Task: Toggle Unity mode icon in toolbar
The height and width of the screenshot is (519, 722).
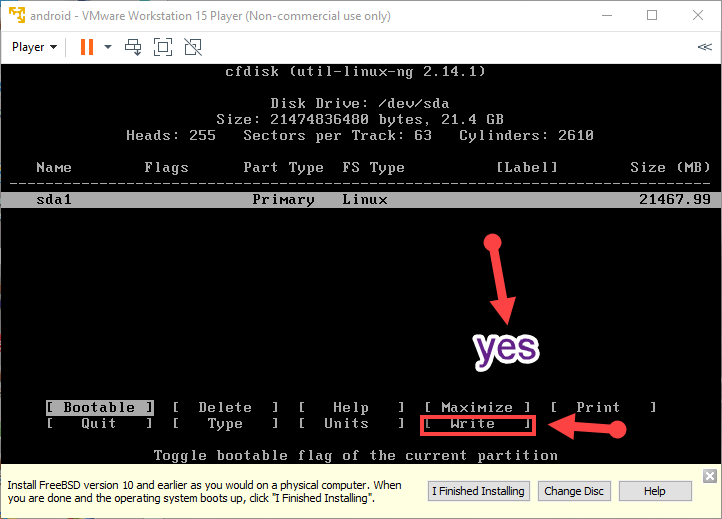Action: point(193,47)
